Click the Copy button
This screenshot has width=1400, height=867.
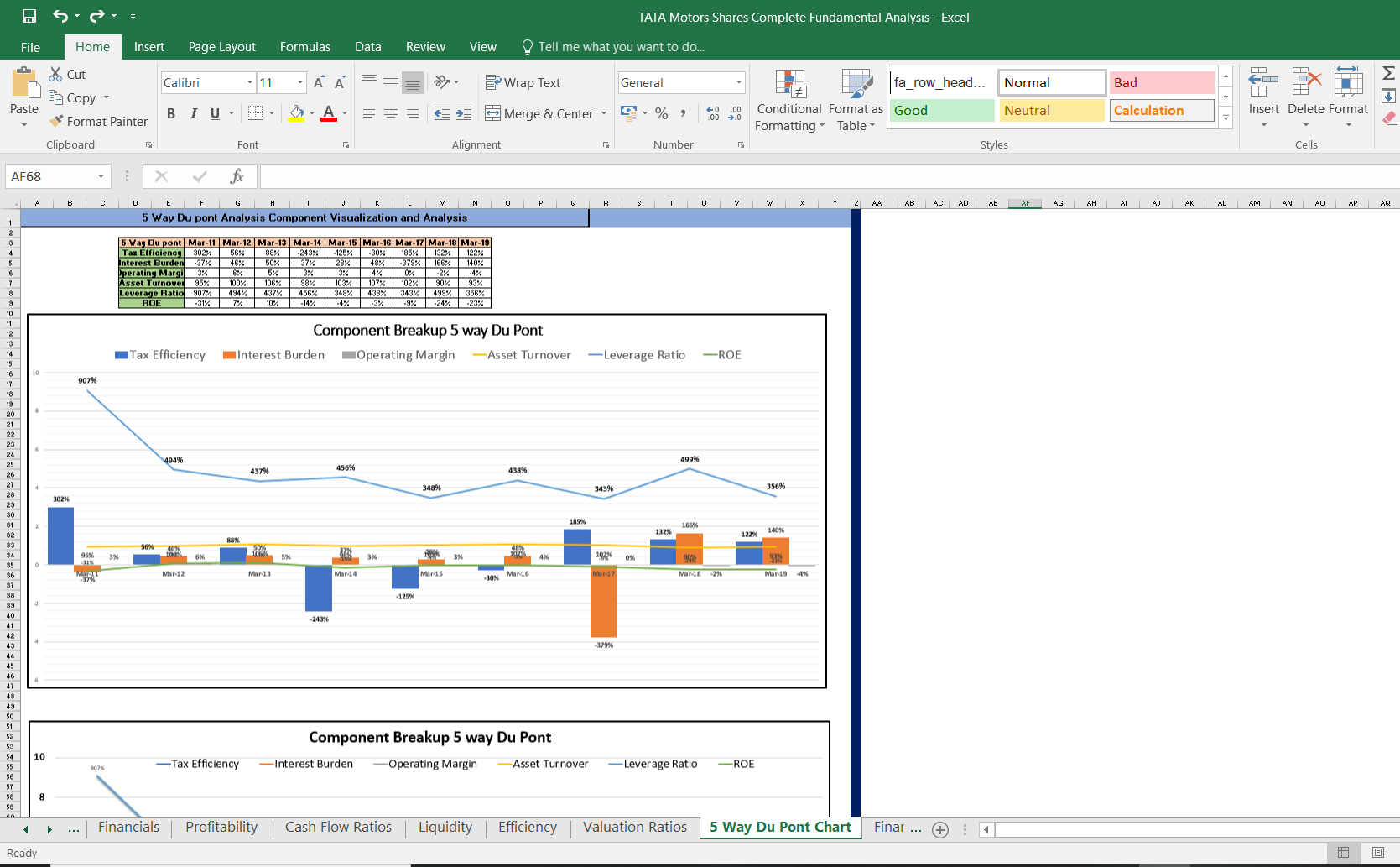pos(73,97)
